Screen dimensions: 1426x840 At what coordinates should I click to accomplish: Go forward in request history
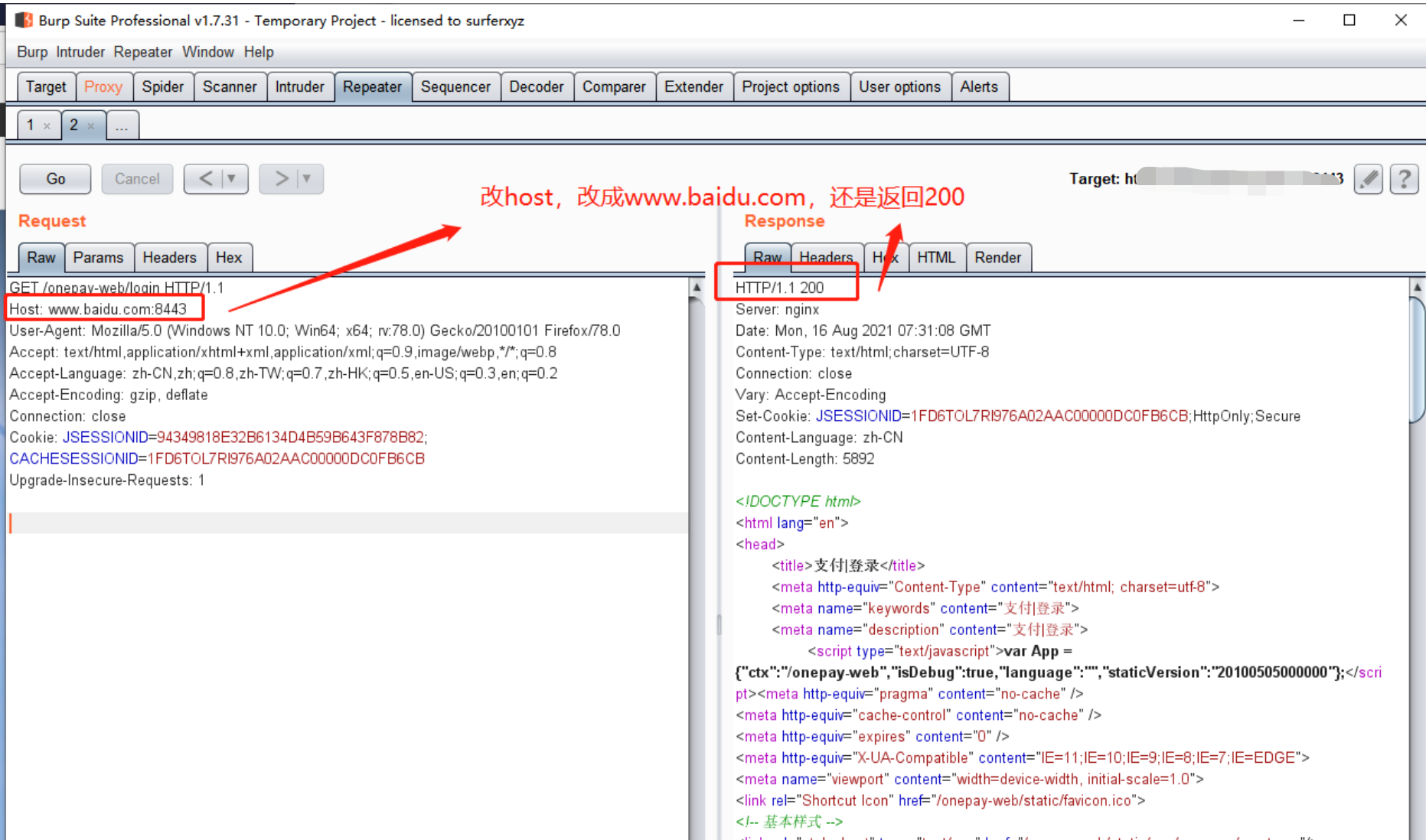click(280, 179)
